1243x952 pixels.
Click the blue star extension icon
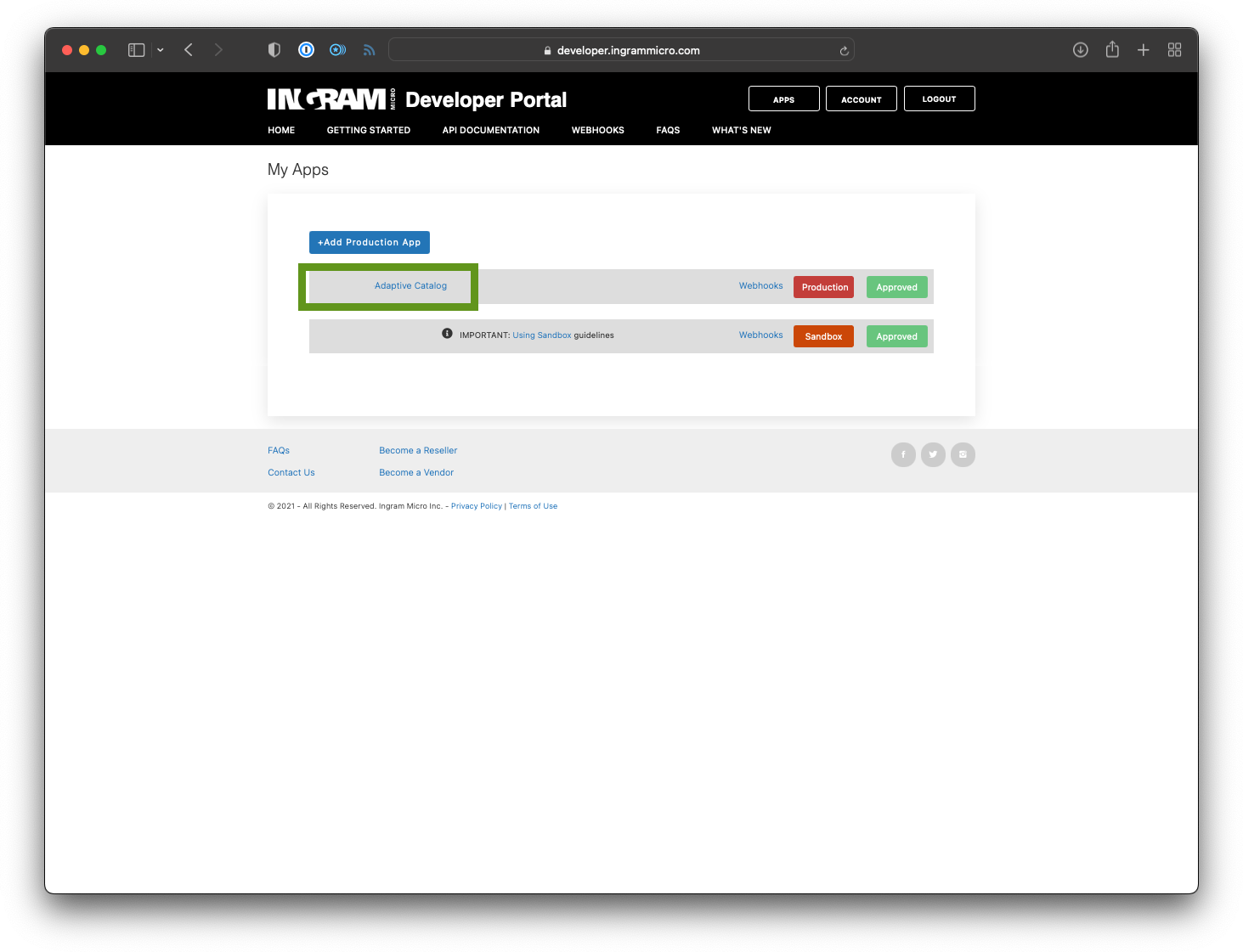click(337, 50)
